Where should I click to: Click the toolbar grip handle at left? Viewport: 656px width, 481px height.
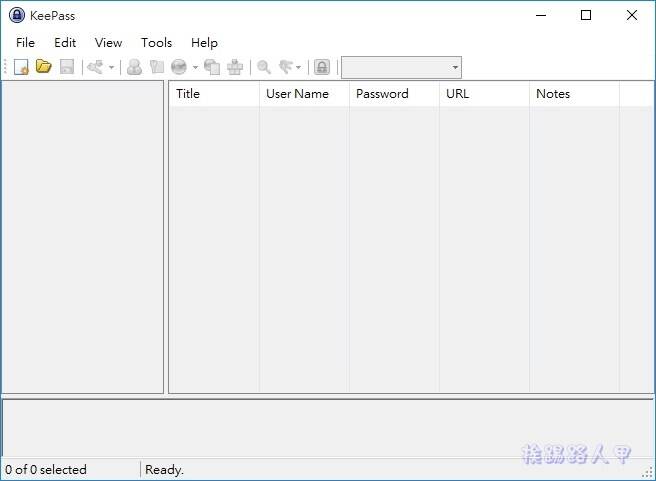(5, 67)
